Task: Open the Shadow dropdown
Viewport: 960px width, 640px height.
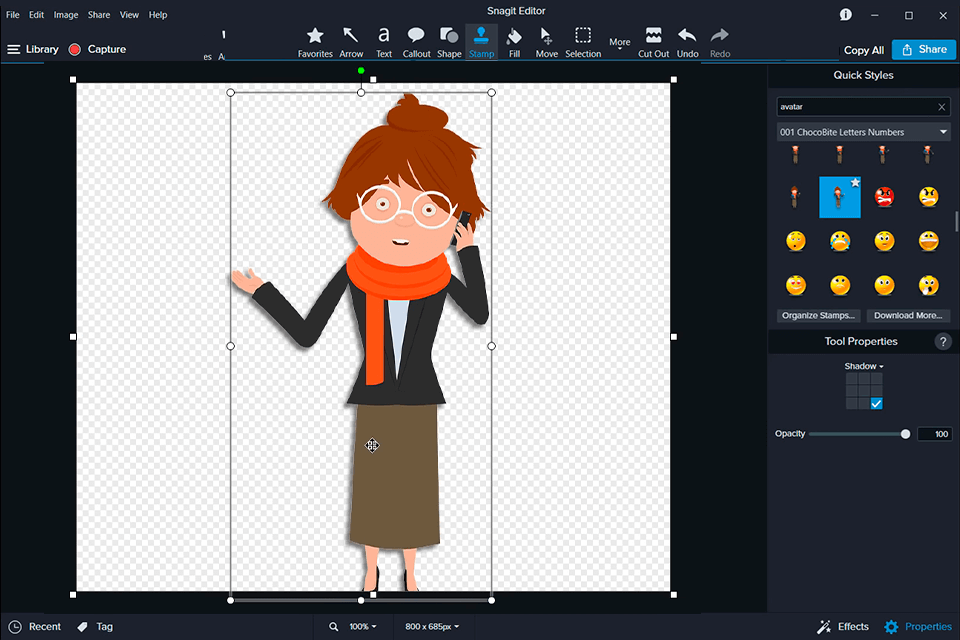Action: (x=864, y=366)
